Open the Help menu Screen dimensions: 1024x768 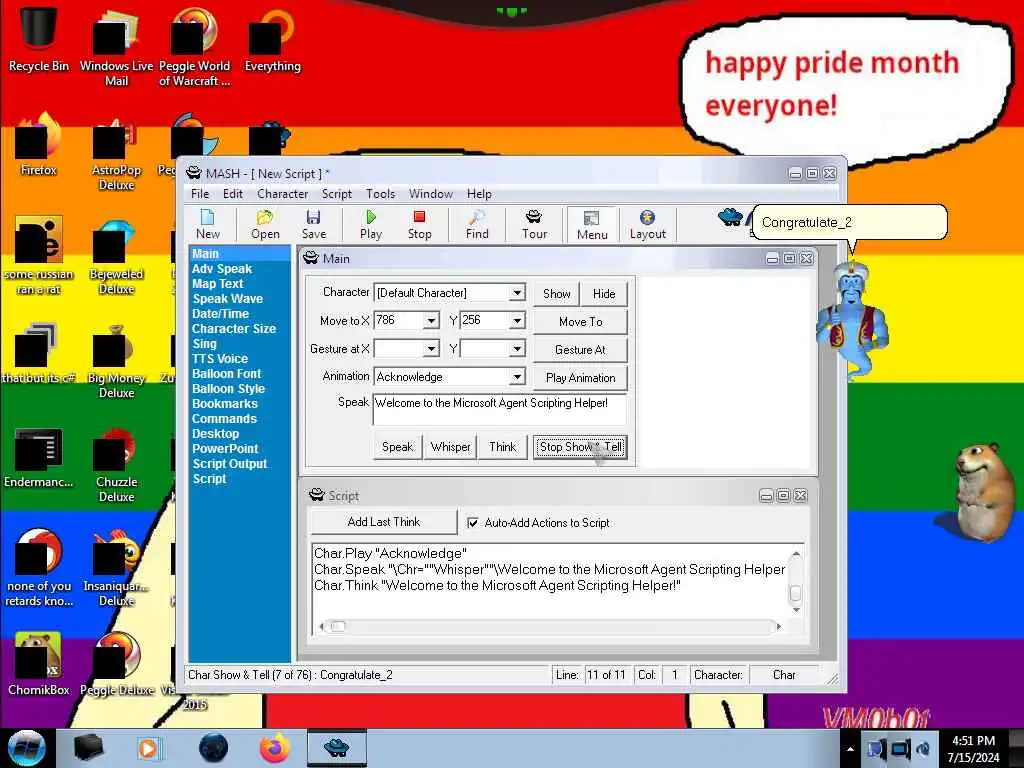tap(479, 194)
